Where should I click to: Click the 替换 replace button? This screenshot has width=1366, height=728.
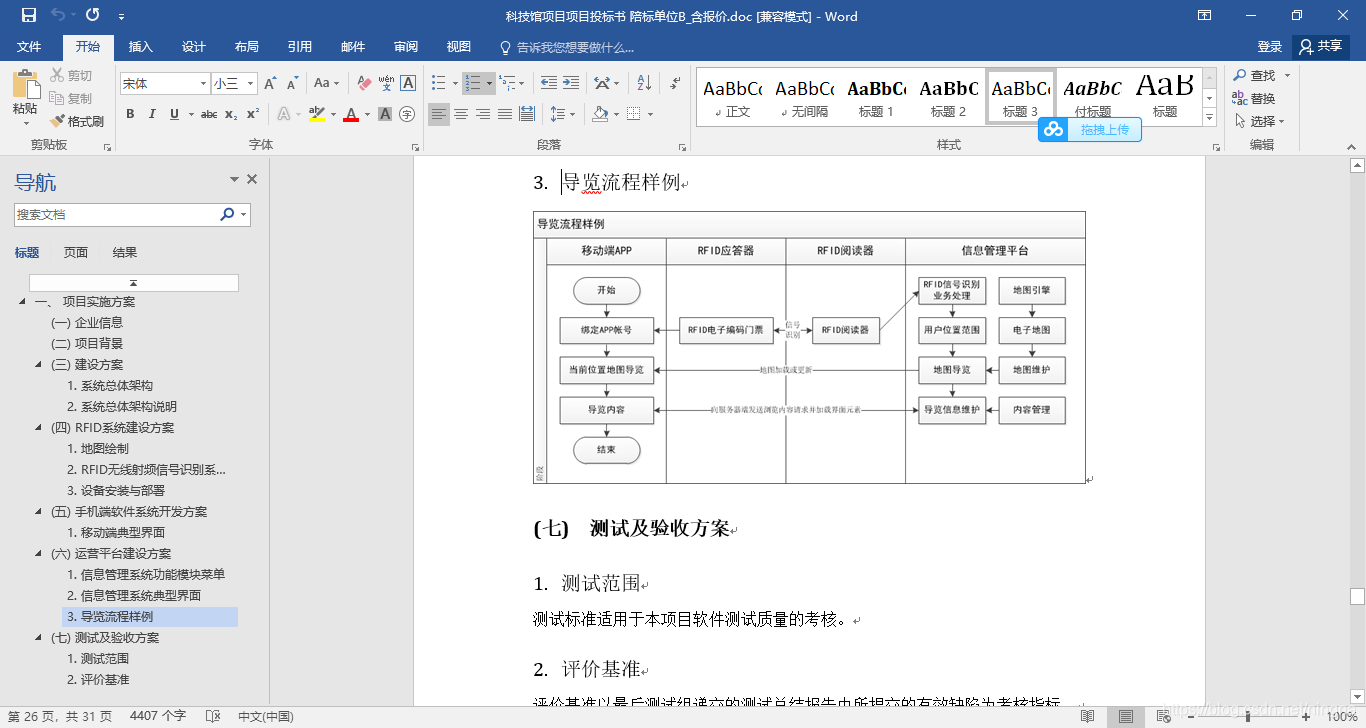1255,98
